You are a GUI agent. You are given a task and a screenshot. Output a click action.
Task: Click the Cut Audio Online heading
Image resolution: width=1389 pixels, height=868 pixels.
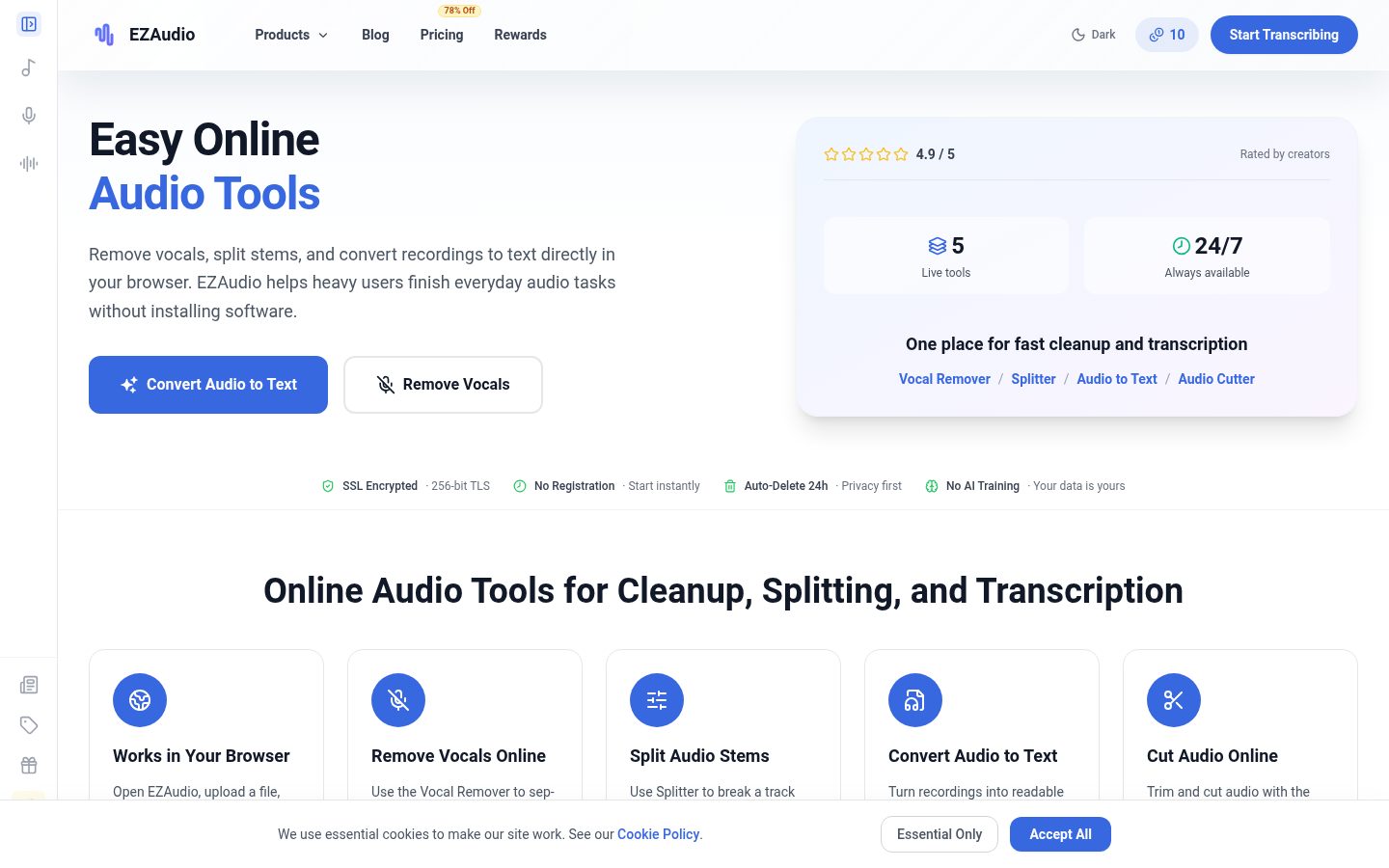pos(1212,756)
